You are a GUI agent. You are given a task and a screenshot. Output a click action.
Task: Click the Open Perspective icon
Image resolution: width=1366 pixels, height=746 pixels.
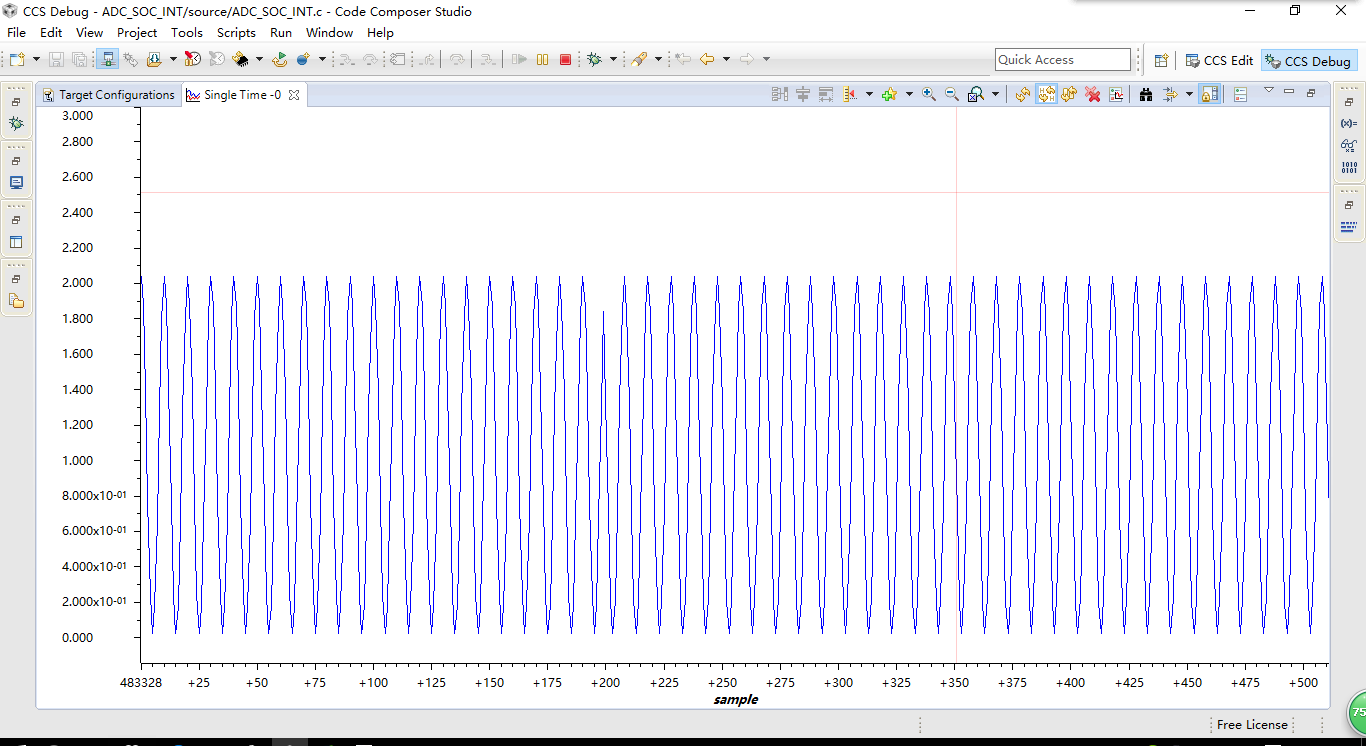[1161, 60]
